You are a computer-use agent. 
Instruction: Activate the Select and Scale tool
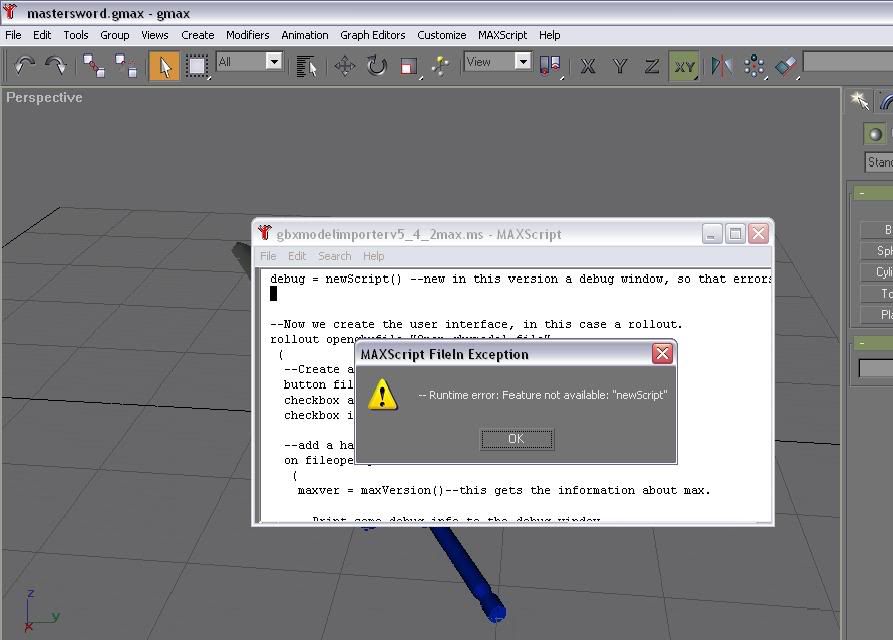coord(409,66)
